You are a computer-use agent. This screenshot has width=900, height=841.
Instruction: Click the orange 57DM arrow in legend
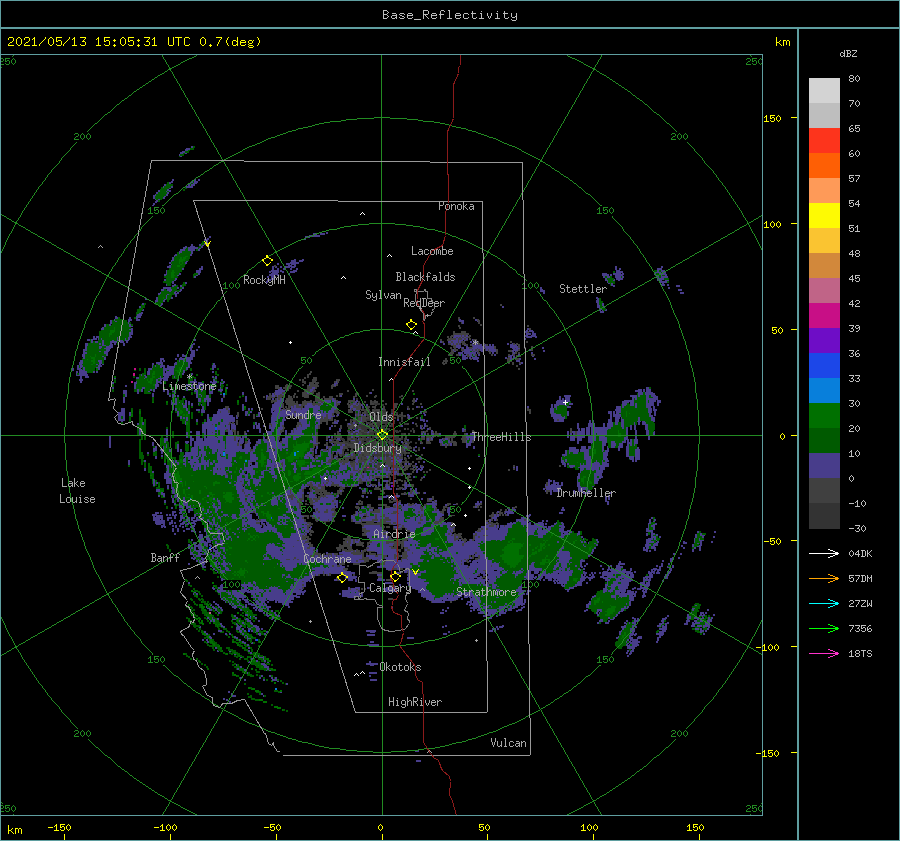[x=824, y=579]
